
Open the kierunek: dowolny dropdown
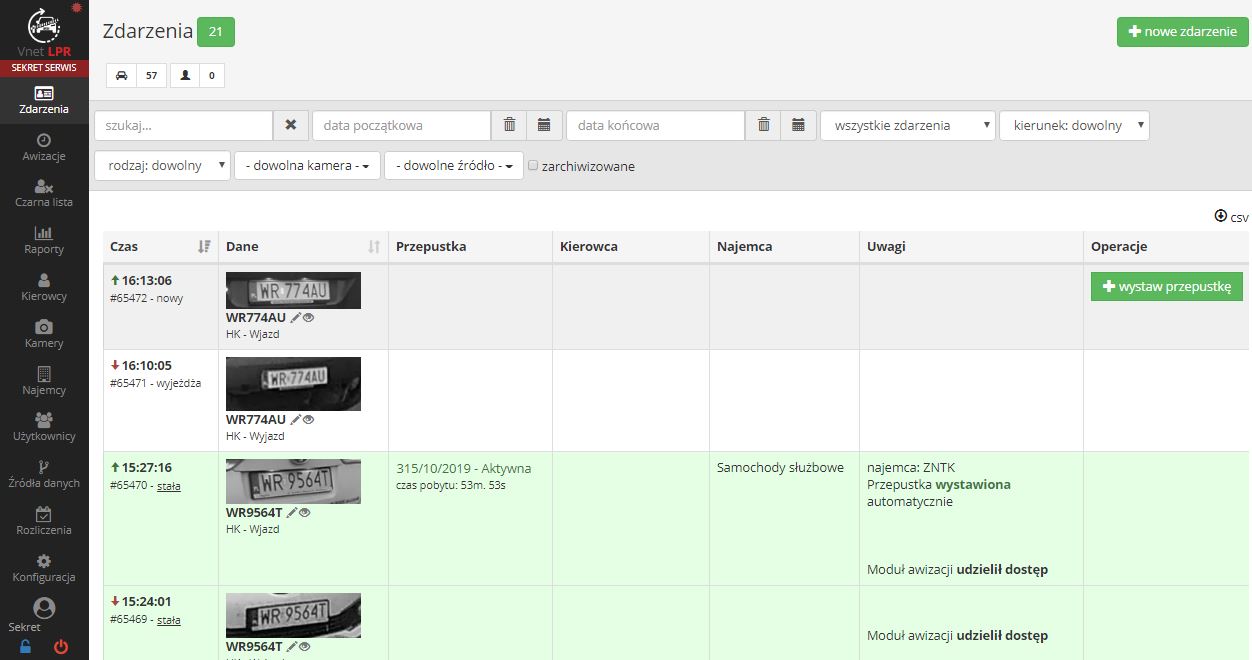(1074, 125)
